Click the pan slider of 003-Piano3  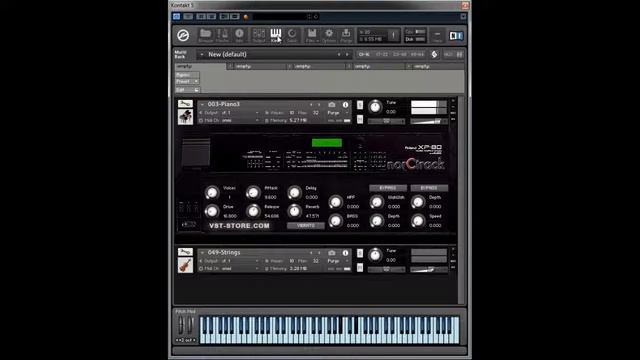coord(386,121)
